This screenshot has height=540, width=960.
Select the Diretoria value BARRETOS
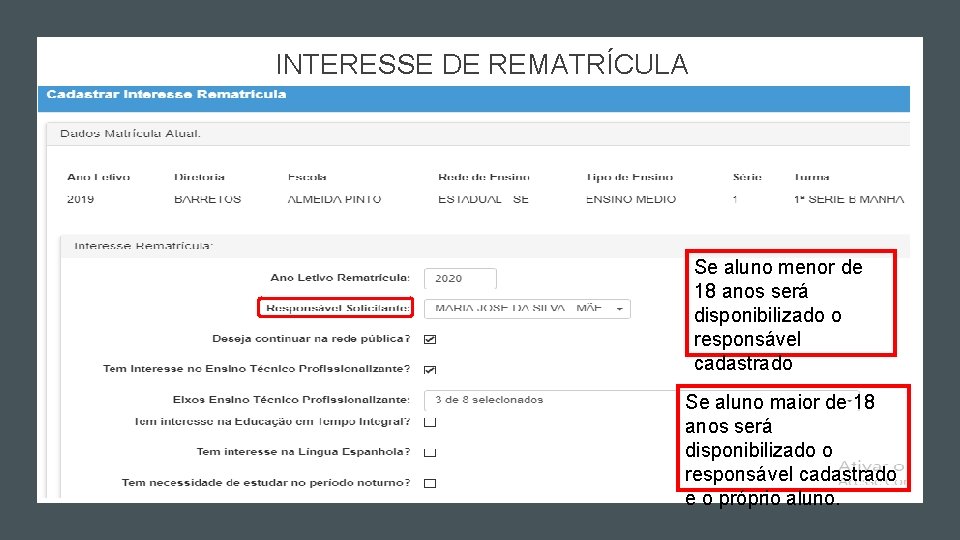[x=208, y=199]
